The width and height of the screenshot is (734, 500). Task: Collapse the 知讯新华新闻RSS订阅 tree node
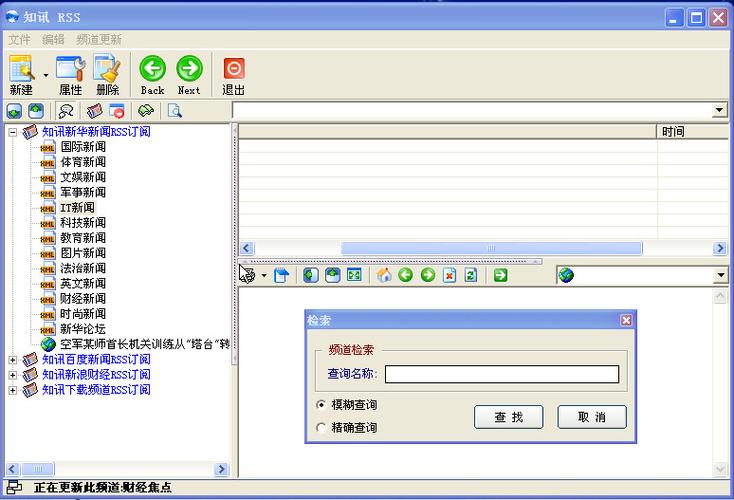pyautogui.click(x=13, y=132)
